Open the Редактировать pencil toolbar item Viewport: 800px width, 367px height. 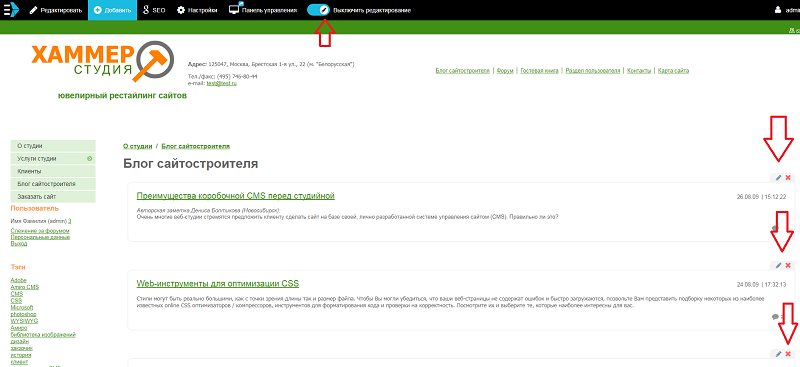(x=56, y=10)
